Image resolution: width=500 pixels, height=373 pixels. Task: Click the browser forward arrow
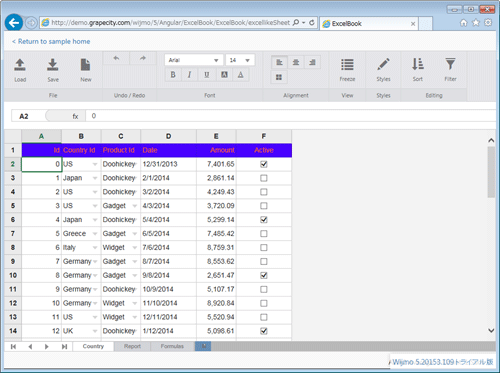[31, 23]
